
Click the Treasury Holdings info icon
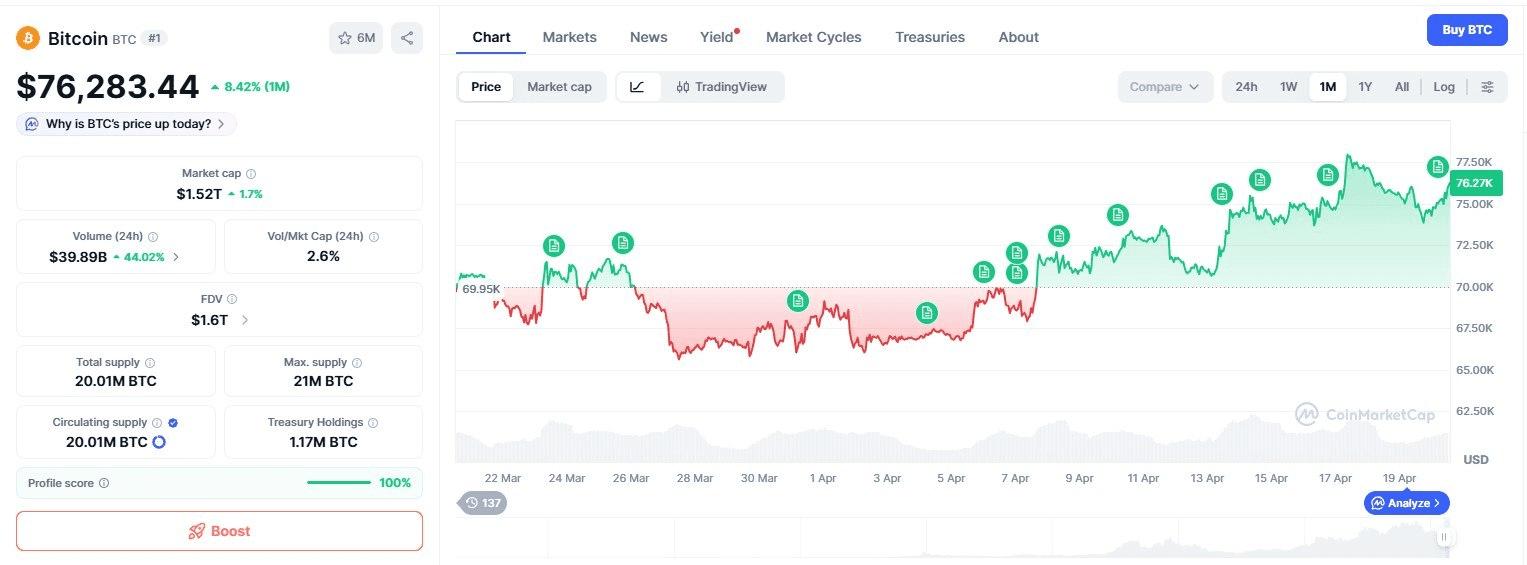[373, 423]
